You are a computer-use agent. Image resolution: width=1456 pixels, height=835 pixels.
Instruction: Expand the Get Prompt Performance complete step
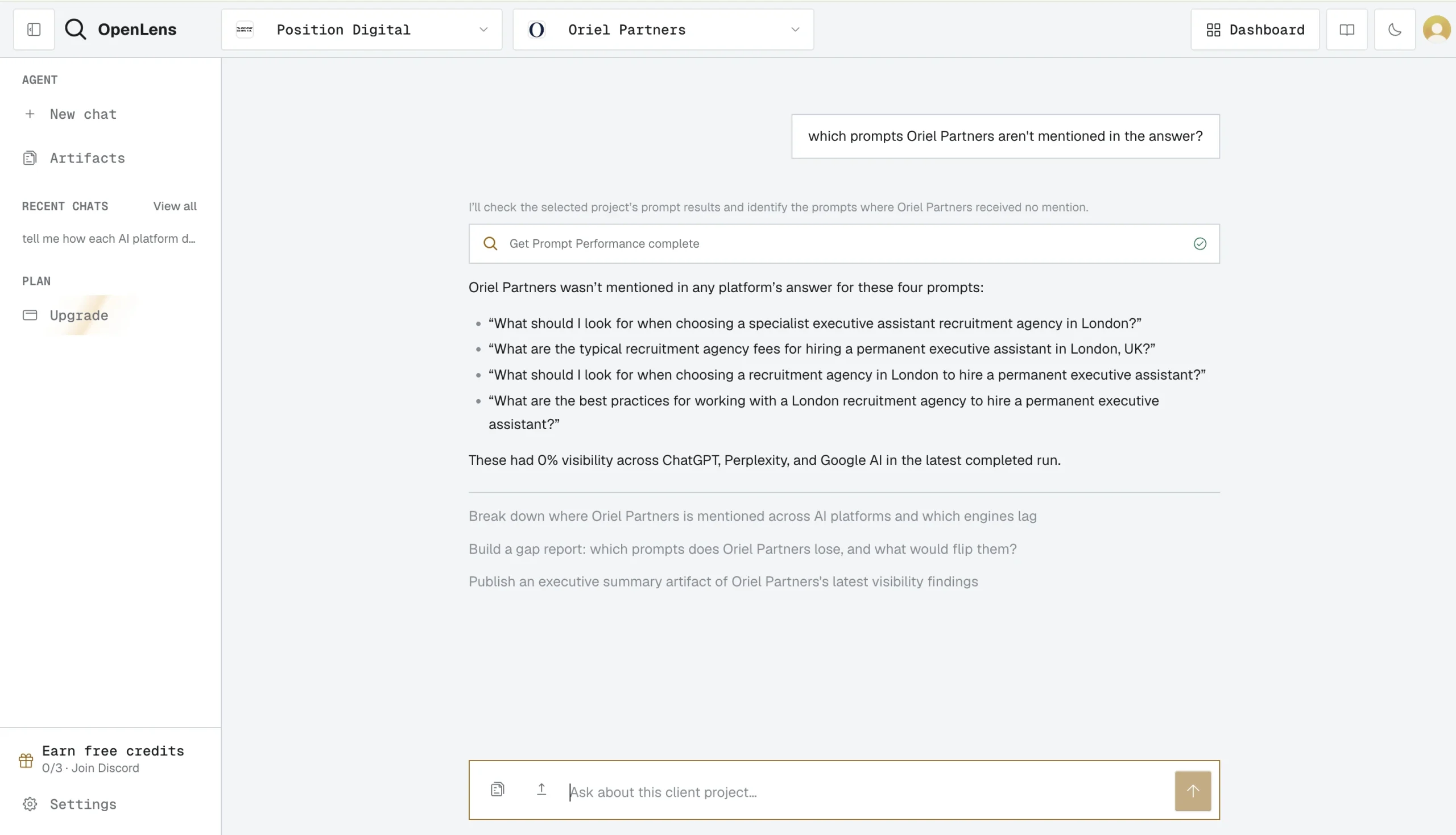[844, 244]
